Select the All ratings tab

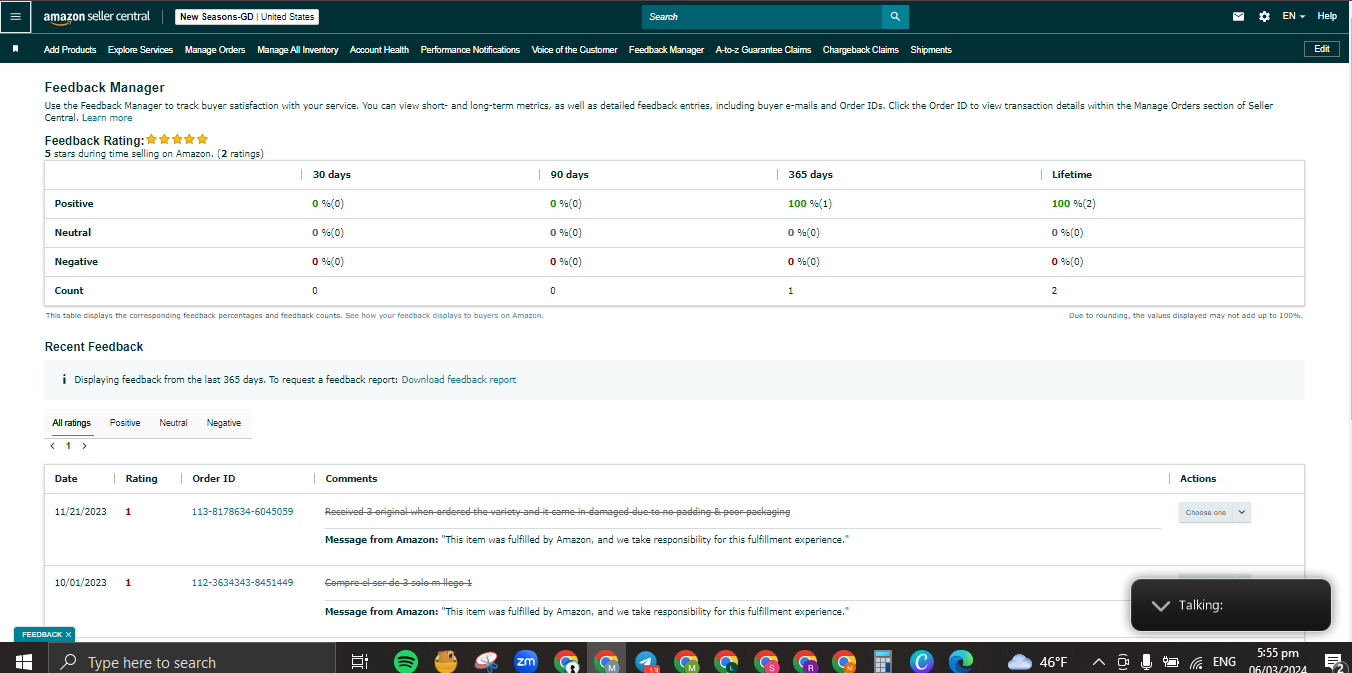click(72, 423)
